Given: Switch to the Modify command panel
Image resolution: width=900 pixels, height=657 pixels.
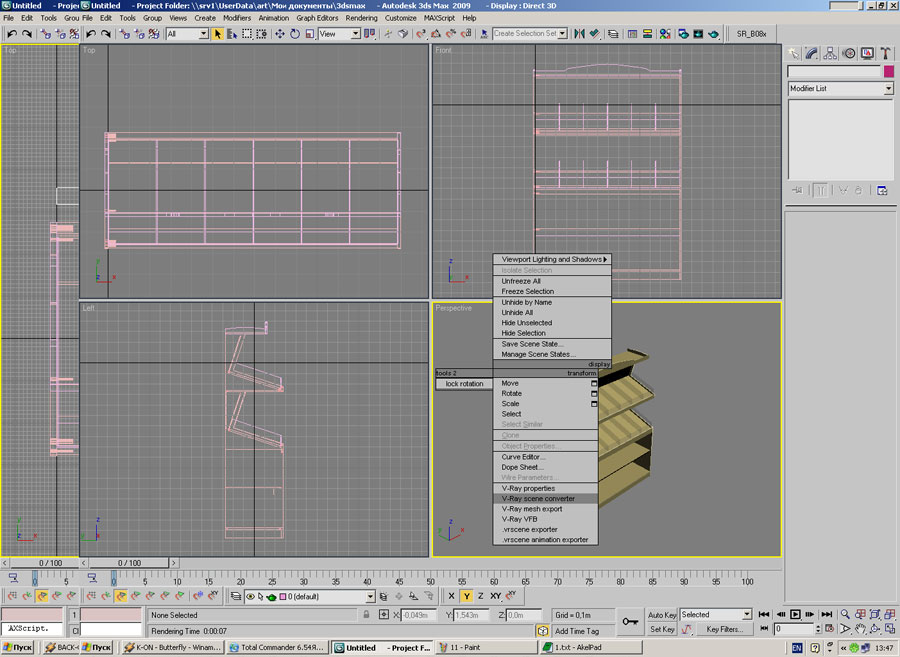Looking at the screenshot, I should pyautogui.click(x=811, y=53).
